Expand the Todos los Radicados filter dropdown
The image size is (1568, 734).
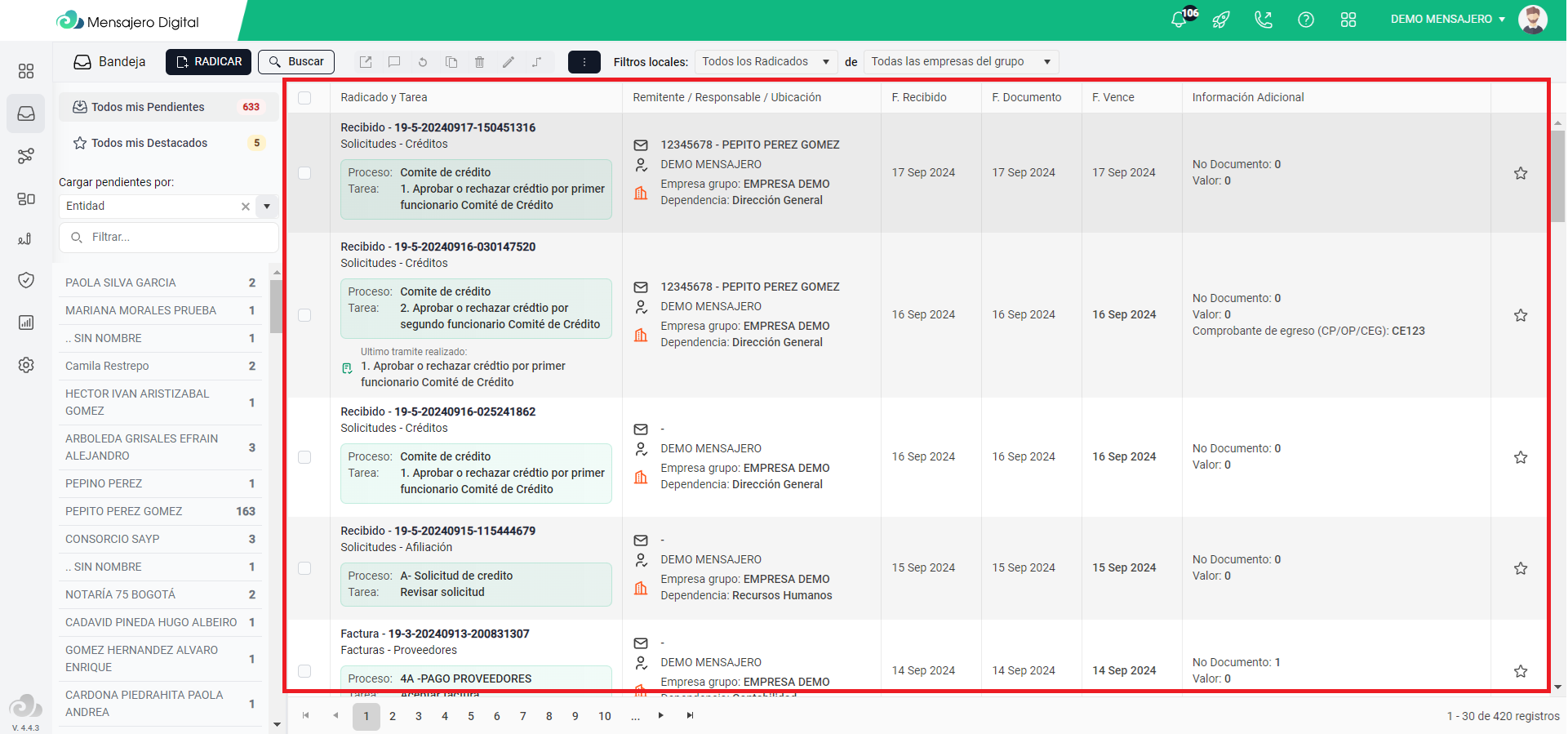pos(765,62)
